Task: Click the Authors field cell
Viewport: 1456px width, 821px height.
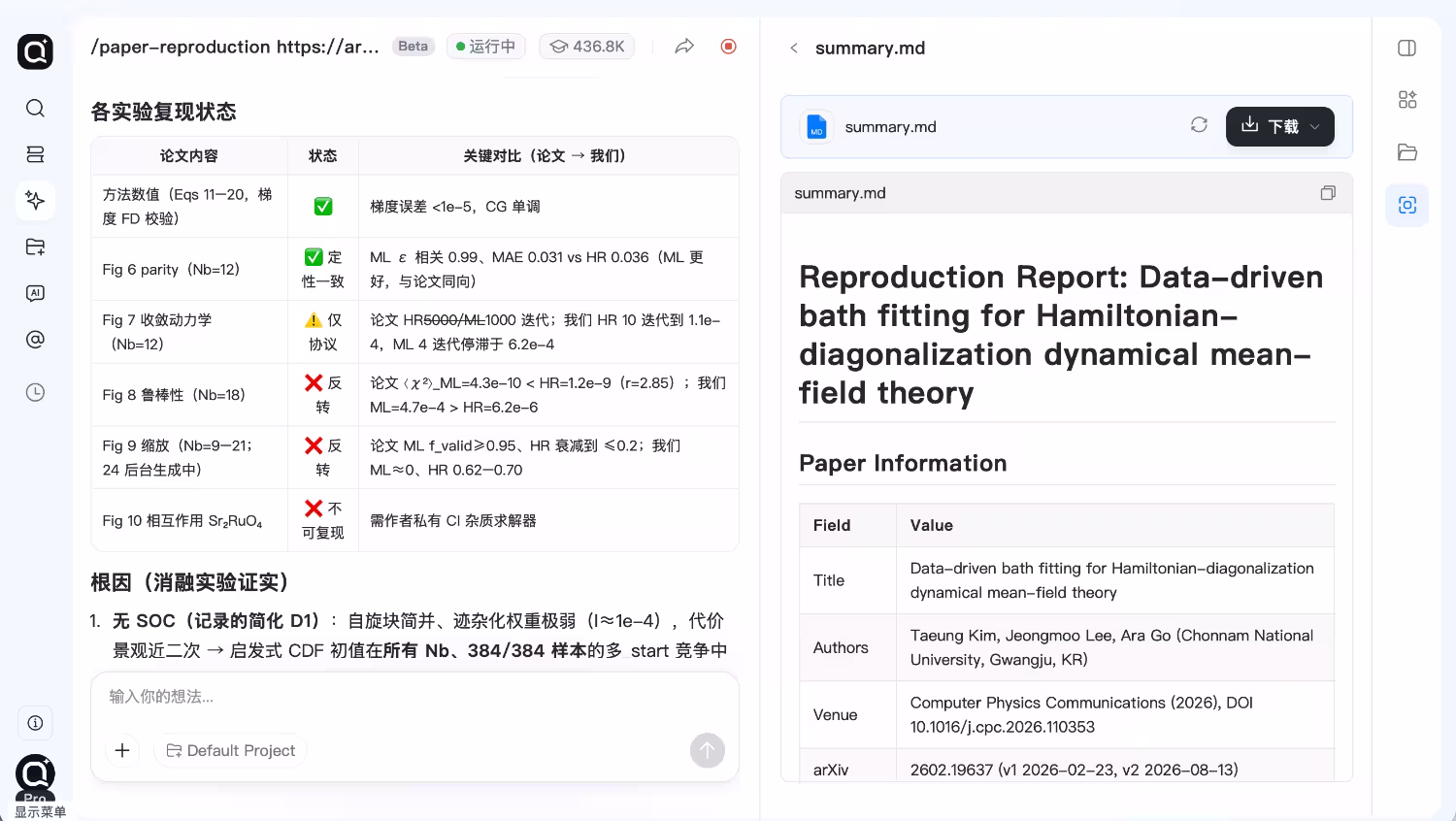Action: (847, 647)
